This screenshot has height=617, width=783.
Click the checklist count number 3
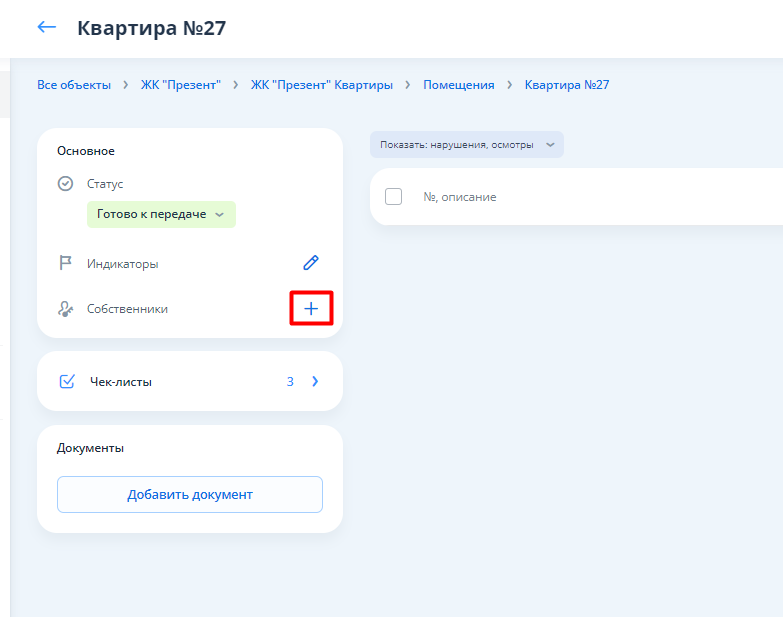click(x=290, y=381)
